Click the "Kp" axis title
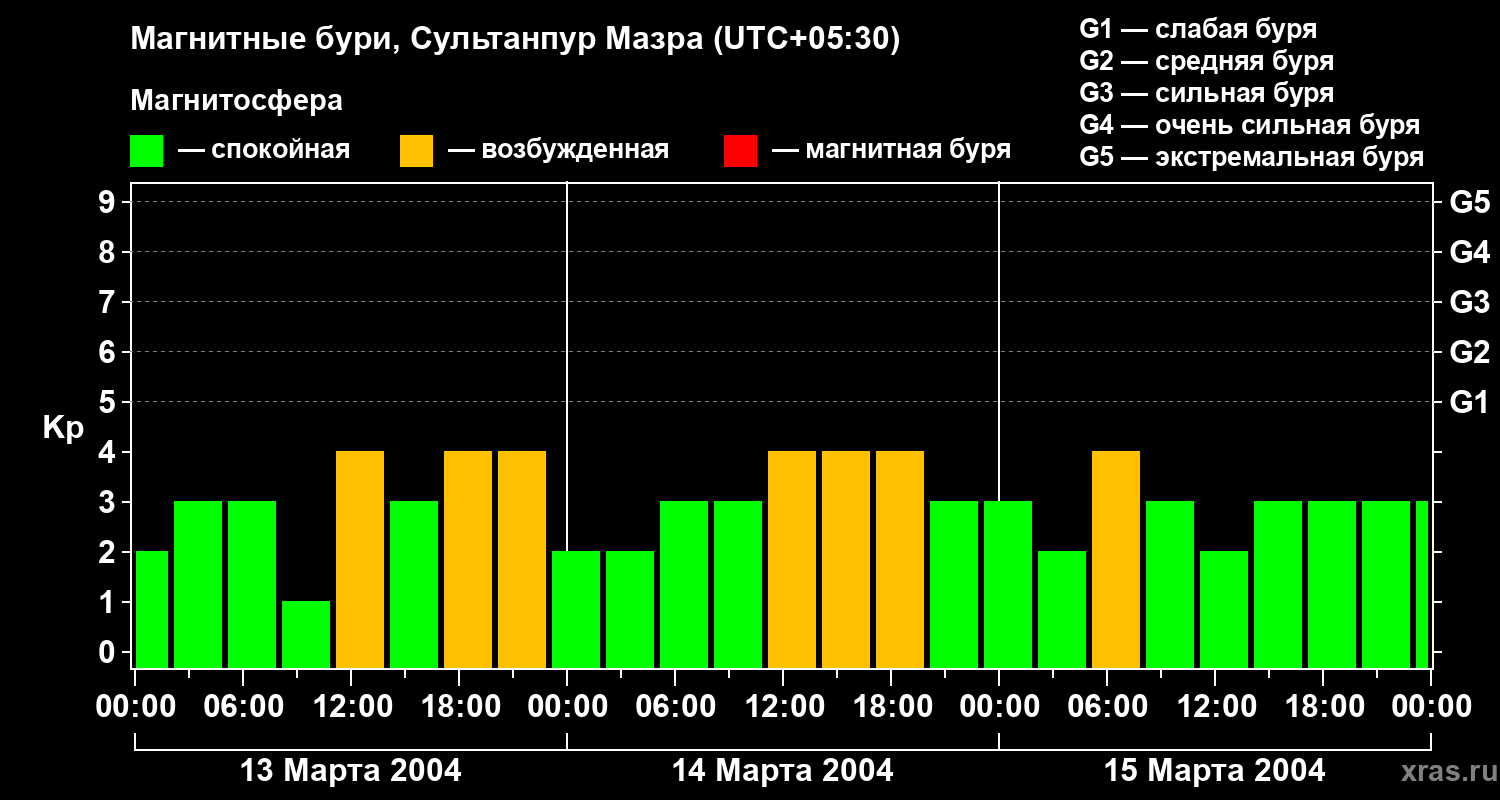 click(64, 428)
